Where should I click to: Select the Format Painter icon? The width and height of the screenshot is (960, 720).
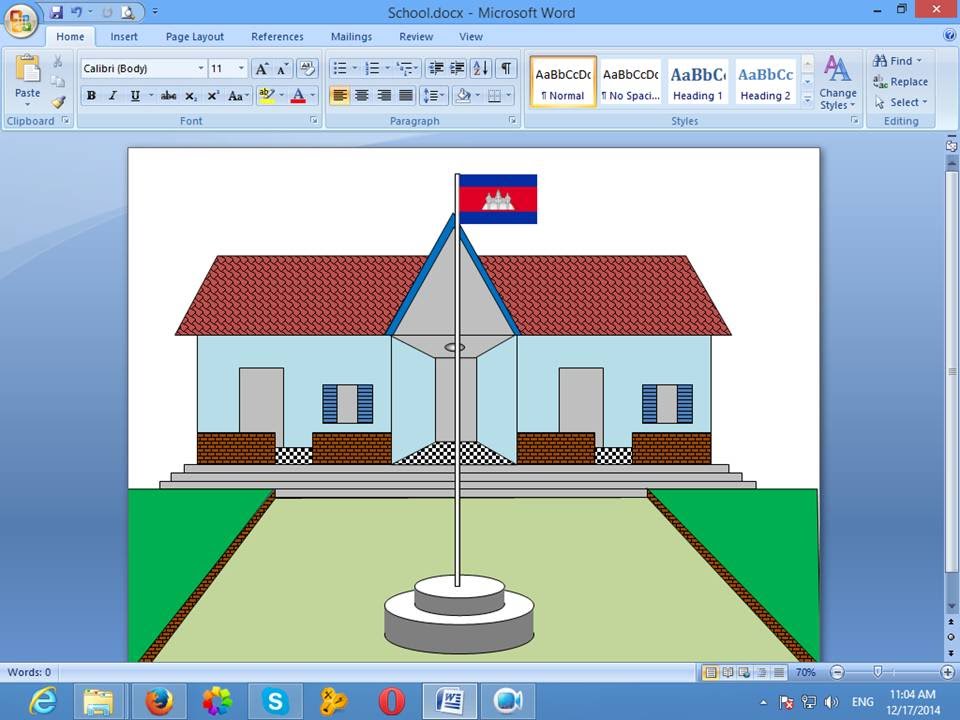[x=57, y=102]
